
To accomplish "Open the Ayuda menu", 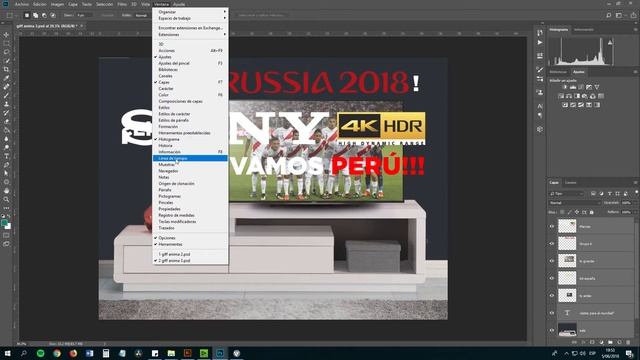I will click(x=179, y=4).
